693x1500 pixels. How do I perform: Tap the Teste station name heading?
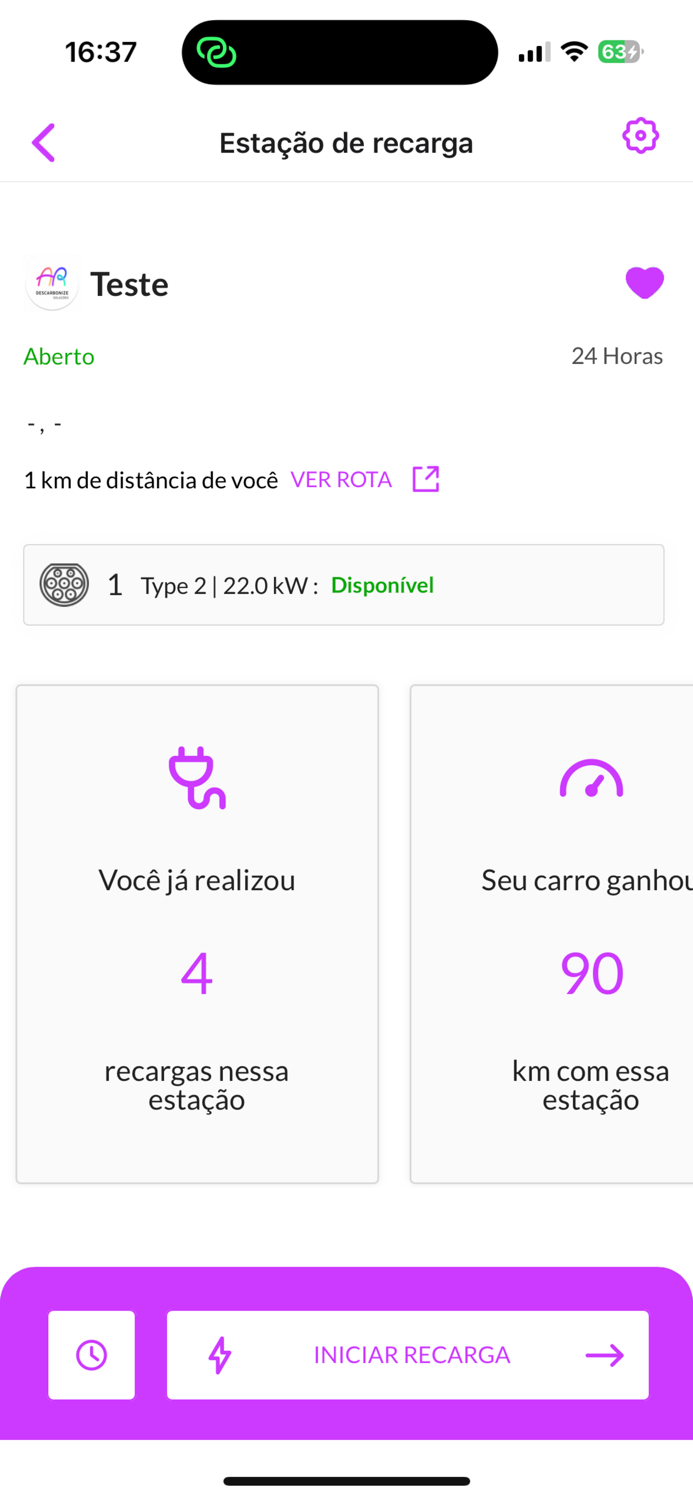click(x=129, y=284)
